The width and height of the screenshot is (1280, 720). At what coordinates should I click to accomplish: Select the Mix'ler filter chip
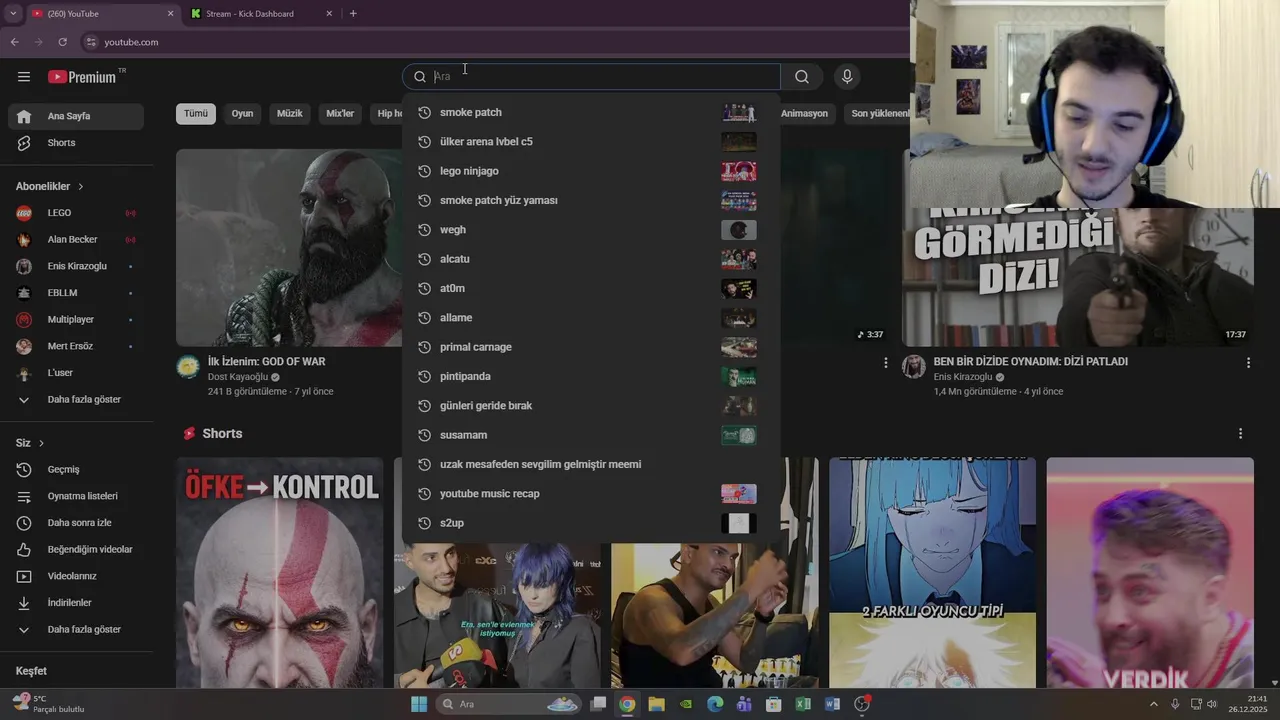click(x=340, y=113)
